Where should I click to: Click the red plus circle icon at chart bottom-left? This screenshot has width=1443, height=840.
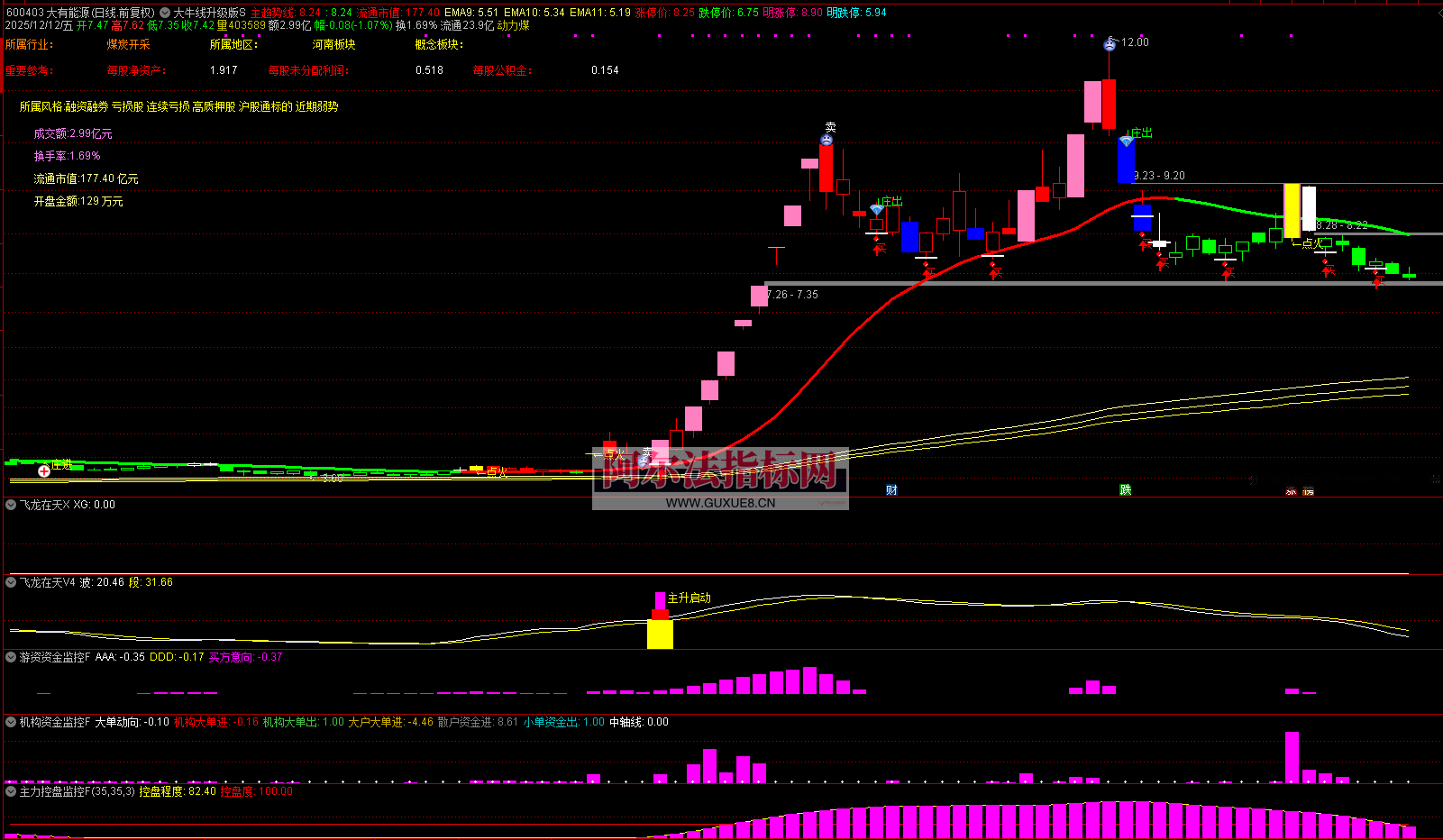[44, 470]
